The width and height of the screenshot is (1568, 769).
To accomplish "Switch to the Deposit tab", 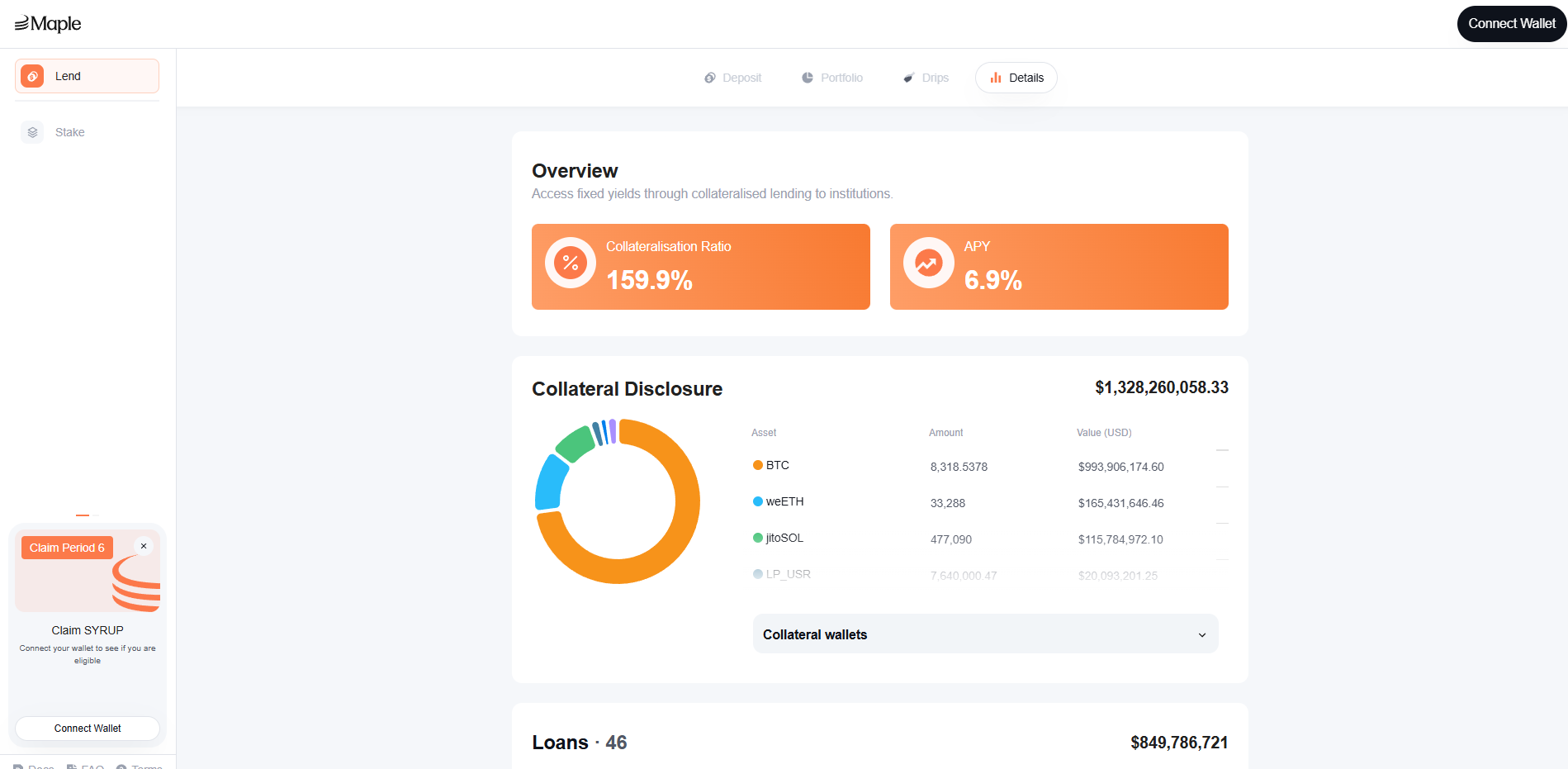I will 732,77.
